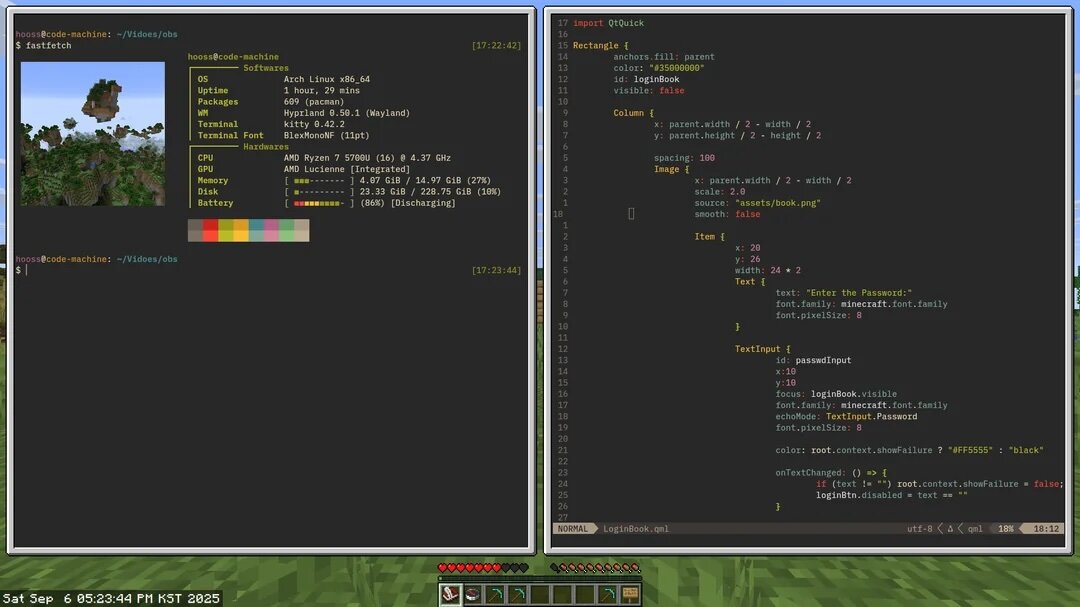Screen dimensions: 1080x607
Task: Click the qml filetype indicator
Action: [x=975, y=529]
